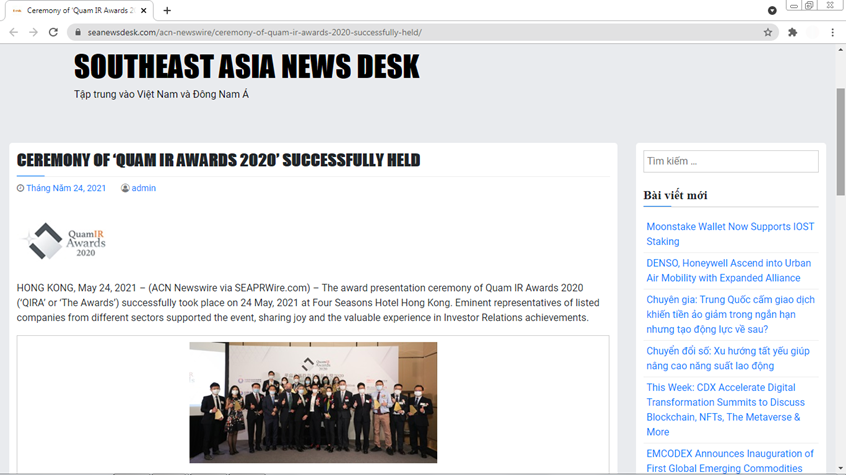Click the profile circle icon in toolbar
The width and height of the screenshot is (846, 475).
click(x=813, y=32)
